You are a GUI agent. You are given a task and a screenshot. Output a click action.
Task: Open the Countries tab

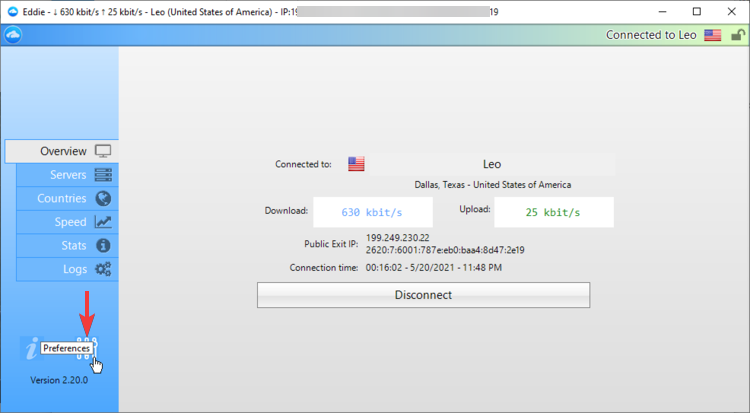pos(68,198)
